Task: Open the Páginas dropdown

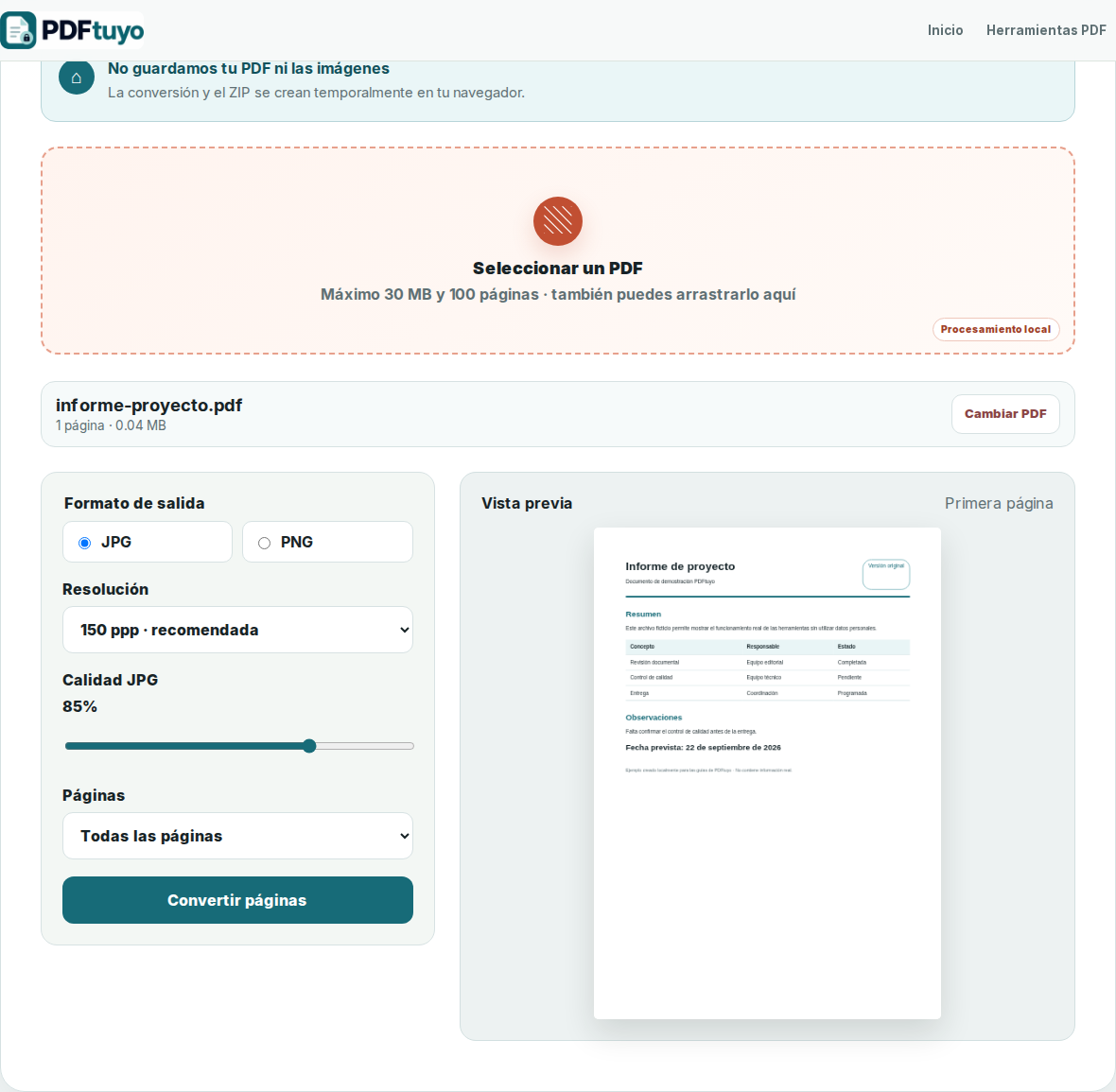Action: click(x=237, y=836)
